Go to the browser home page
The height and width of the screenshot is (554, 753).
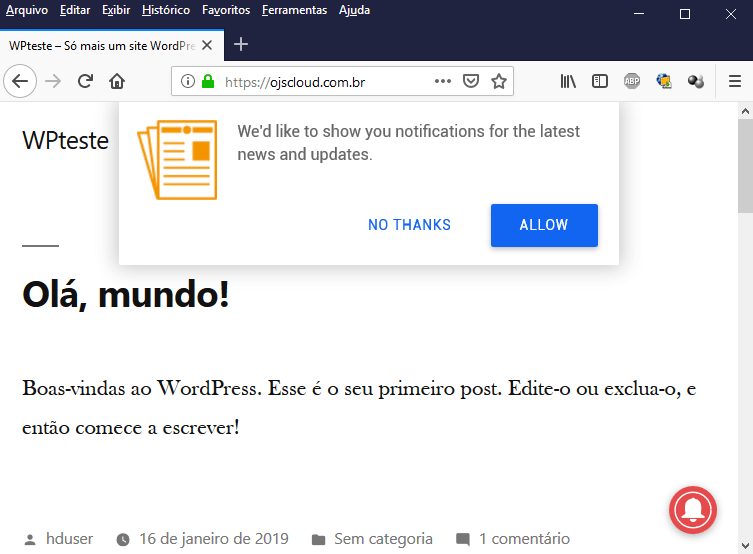[x=117, y=82]
